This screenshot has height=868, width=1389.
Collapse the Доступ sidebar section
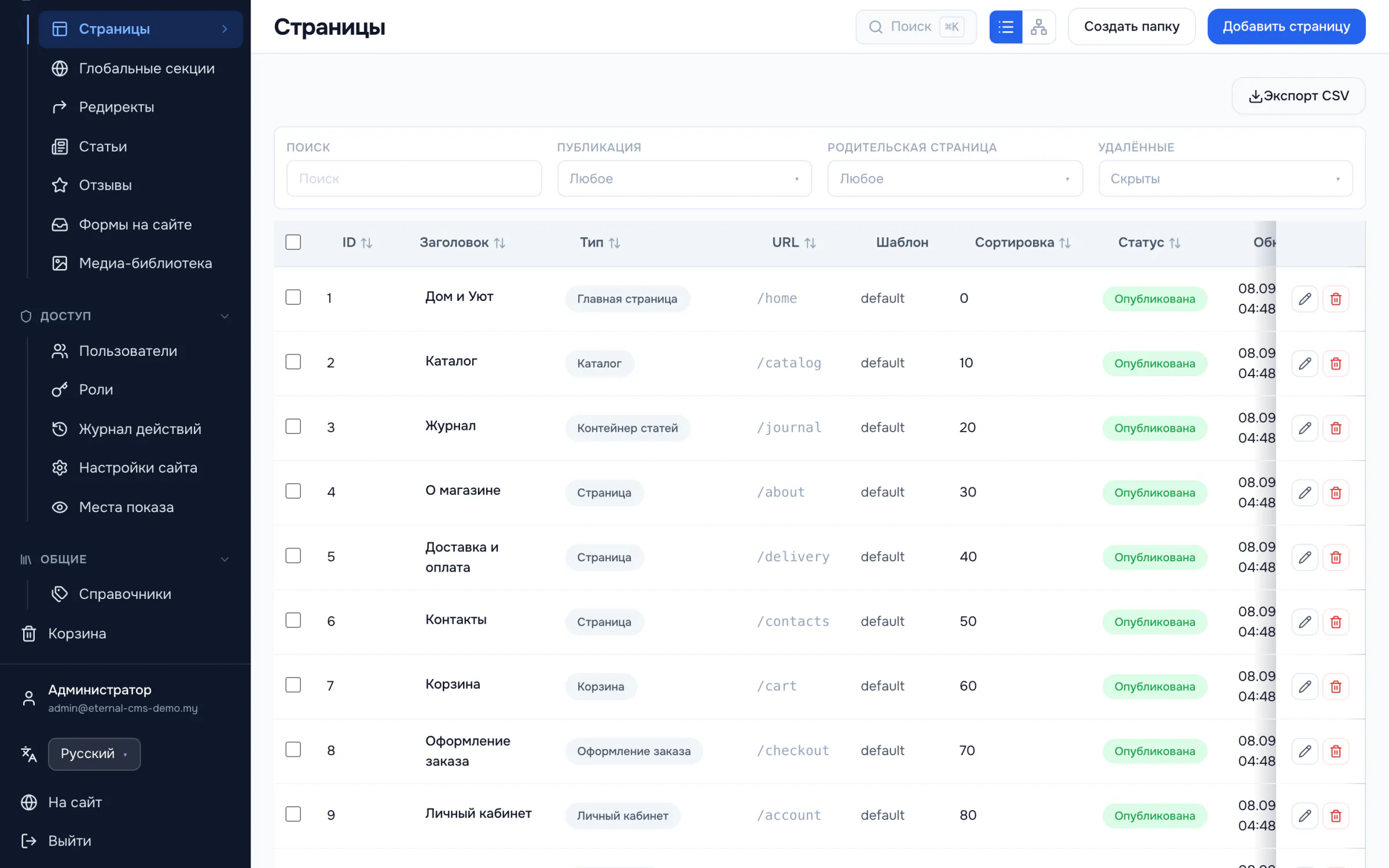pyautogui.click(x=125, y=316)
